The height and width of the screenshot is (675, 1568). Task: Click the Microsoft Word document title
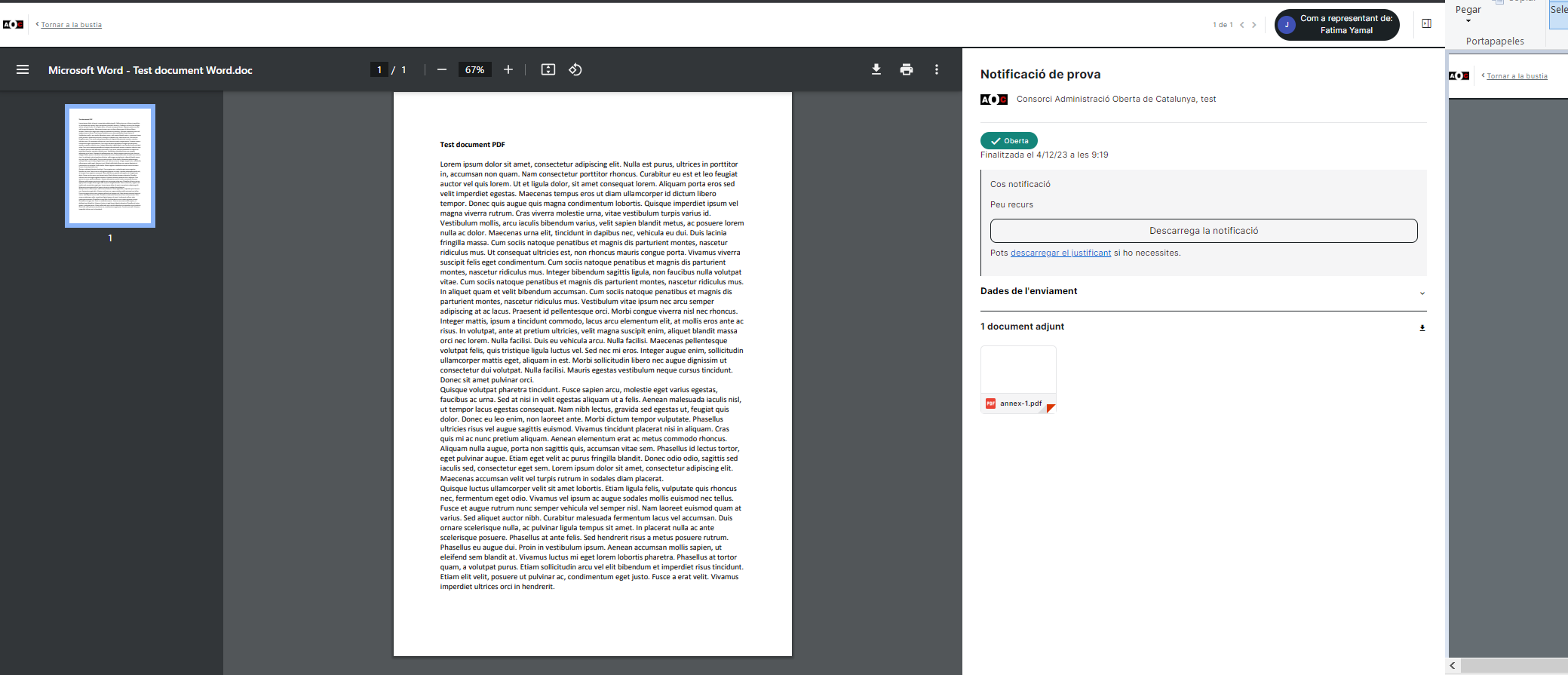pyautogui.click(x=150, y=70)
